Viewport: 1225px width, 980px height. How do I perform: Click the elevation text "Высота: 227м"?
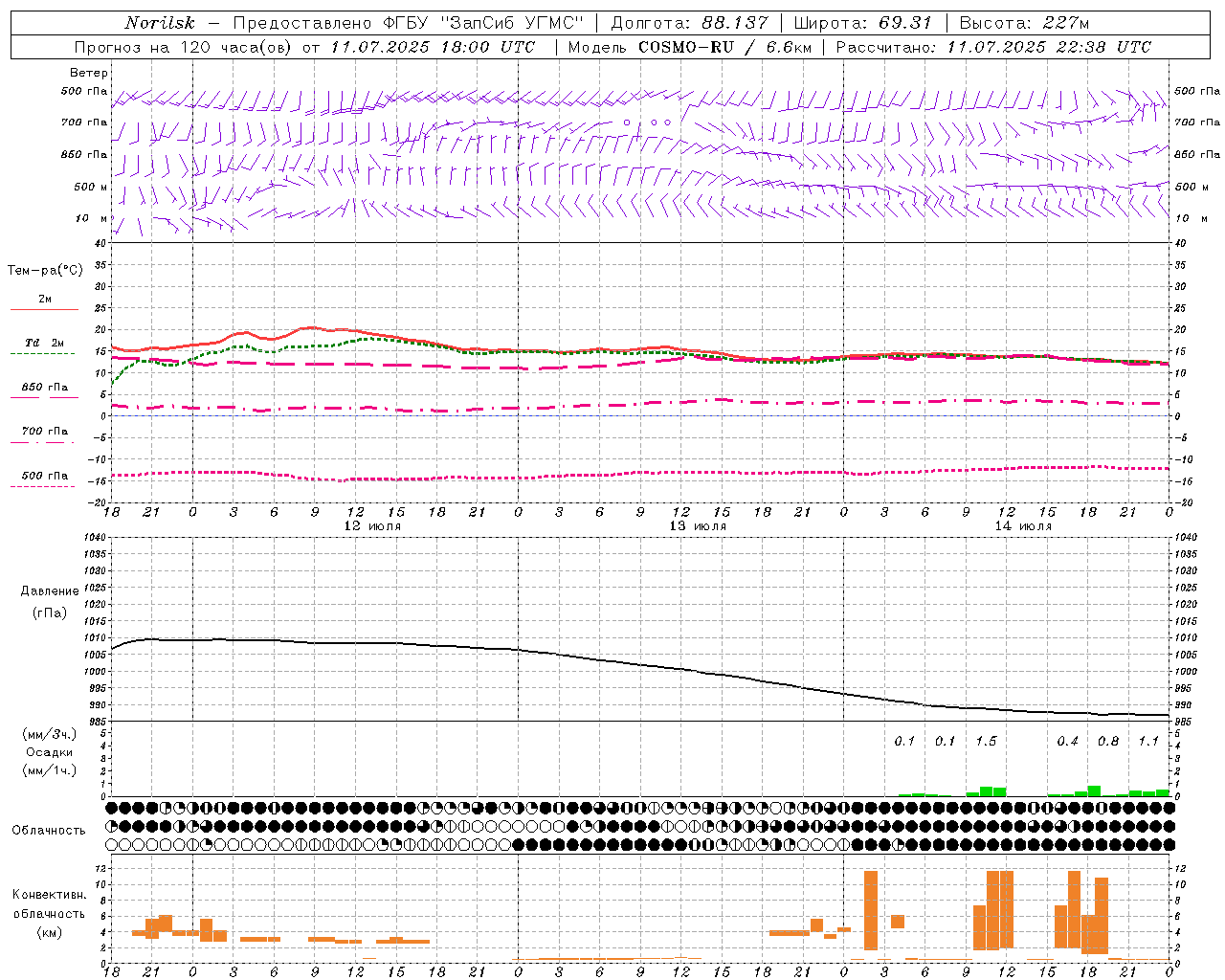tap(1024, 23)
